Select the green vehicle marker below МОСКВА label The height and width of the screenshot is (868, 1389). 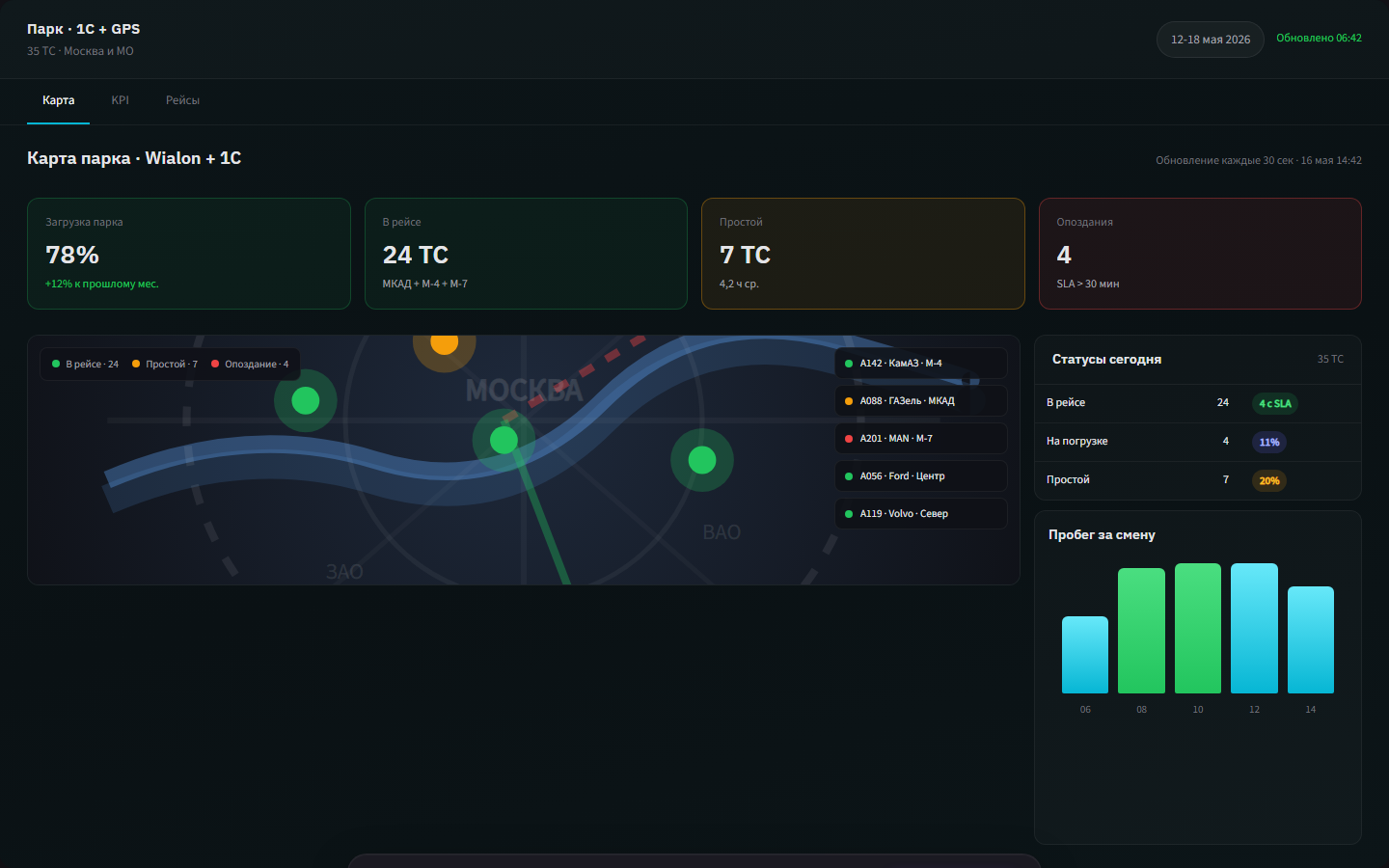[x=504, y=440]
